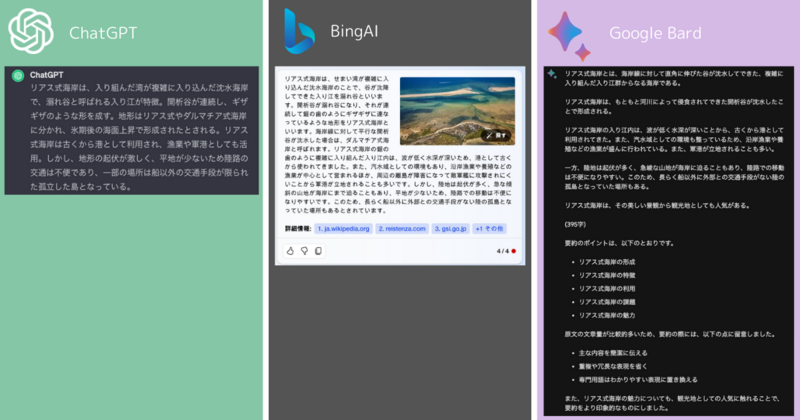Click the 'ChatGPT' sender name above the response
The image size is (800, 420).
tap(46, 75)
